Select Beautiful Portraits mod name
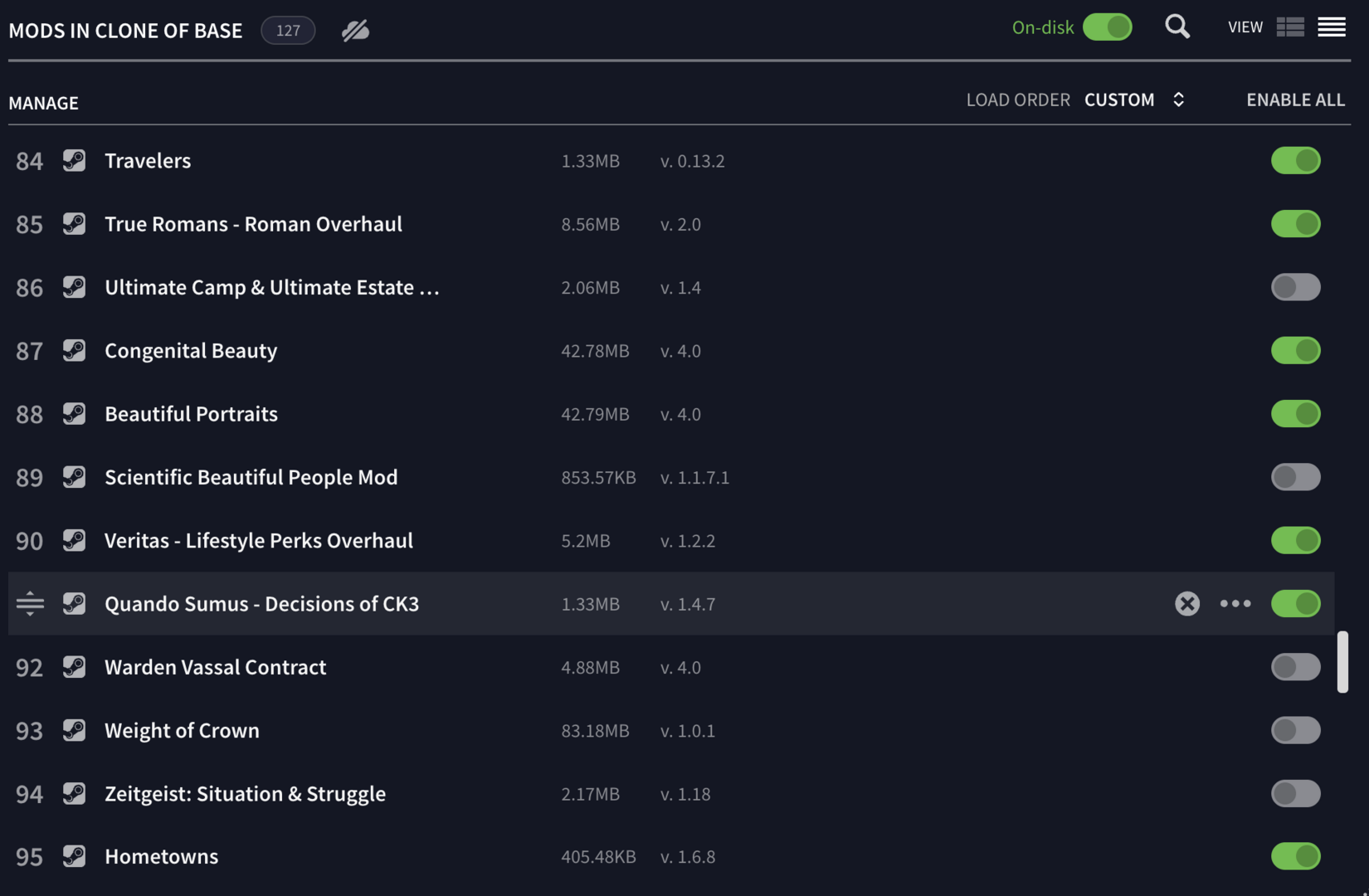1369x896 pixels. pos(191,413)
